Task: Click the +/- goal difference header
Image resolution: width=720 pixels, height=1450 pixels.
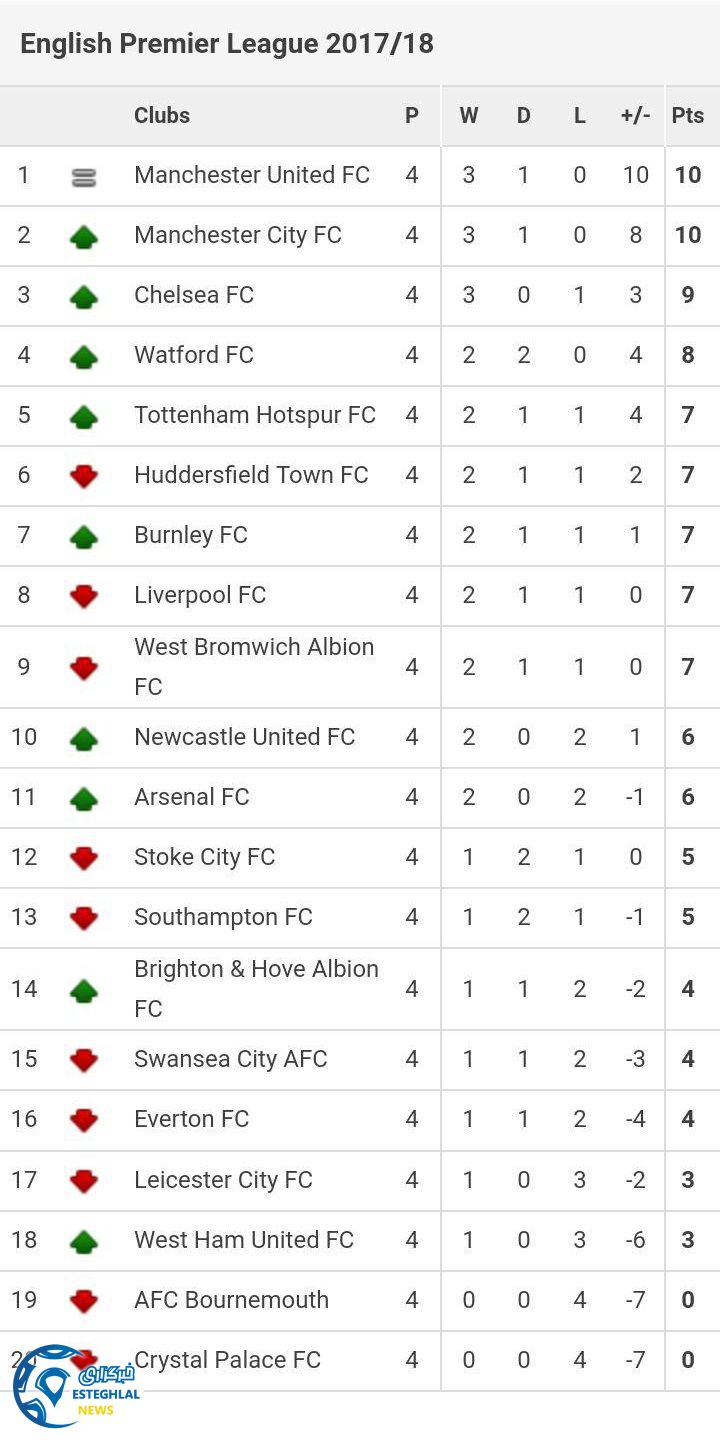Action: tap(635, 116)
